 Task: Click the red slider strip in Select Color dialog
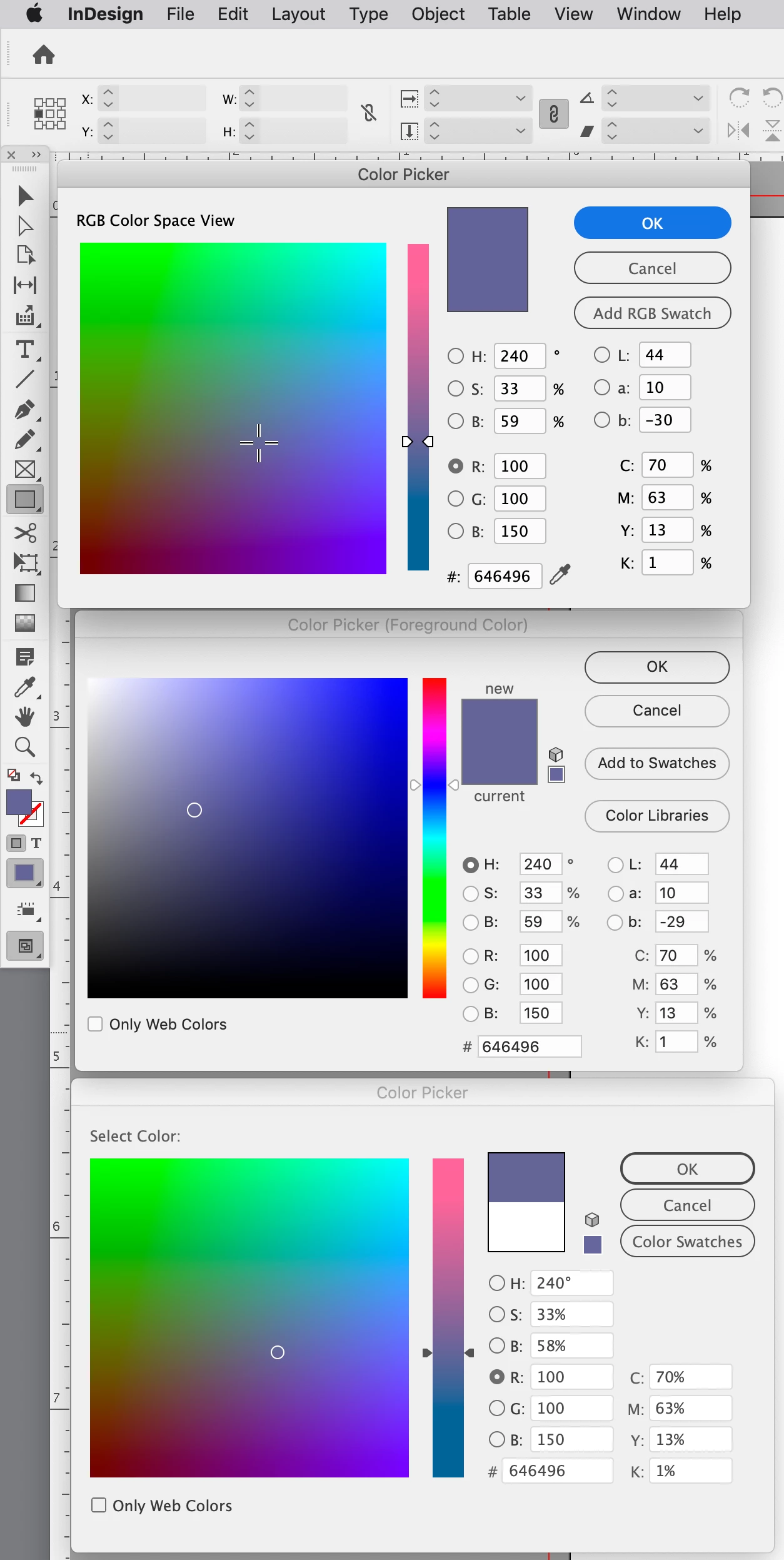tap(448, 1317)
